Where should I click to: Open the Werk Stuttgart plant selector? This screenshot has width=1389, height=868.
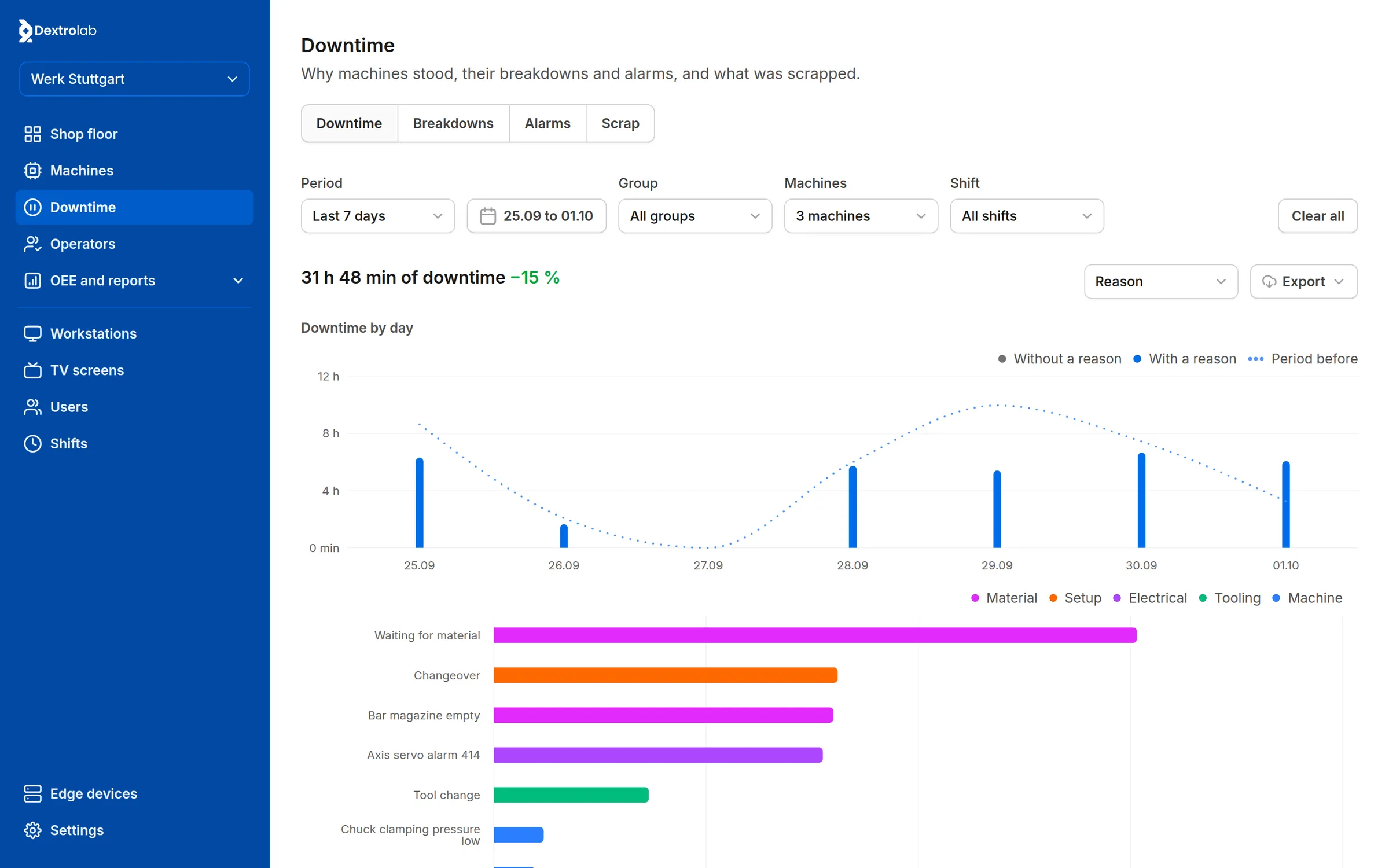coord(134,79)
